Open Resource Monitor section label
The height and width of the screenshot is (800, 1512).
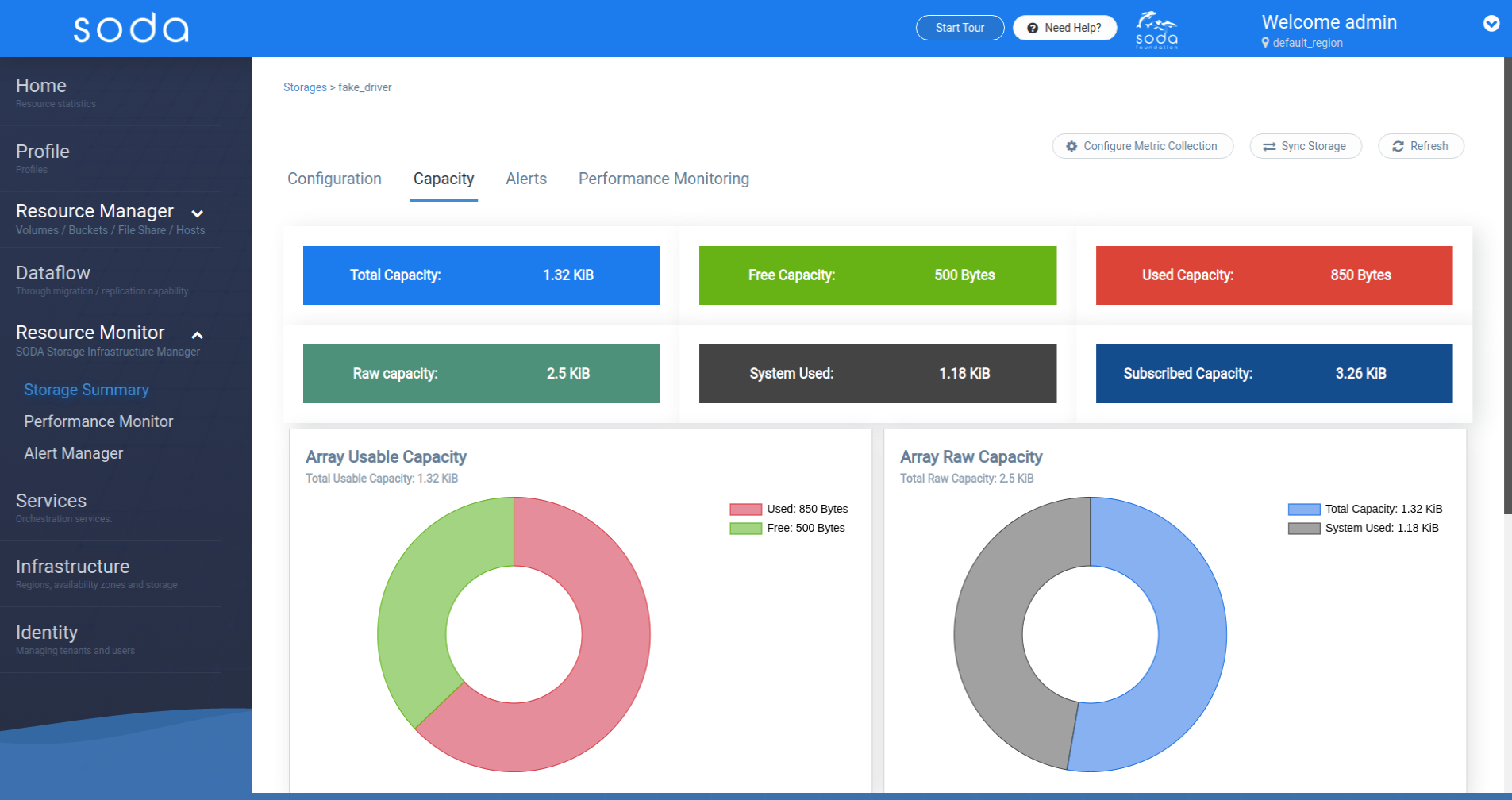90,333
